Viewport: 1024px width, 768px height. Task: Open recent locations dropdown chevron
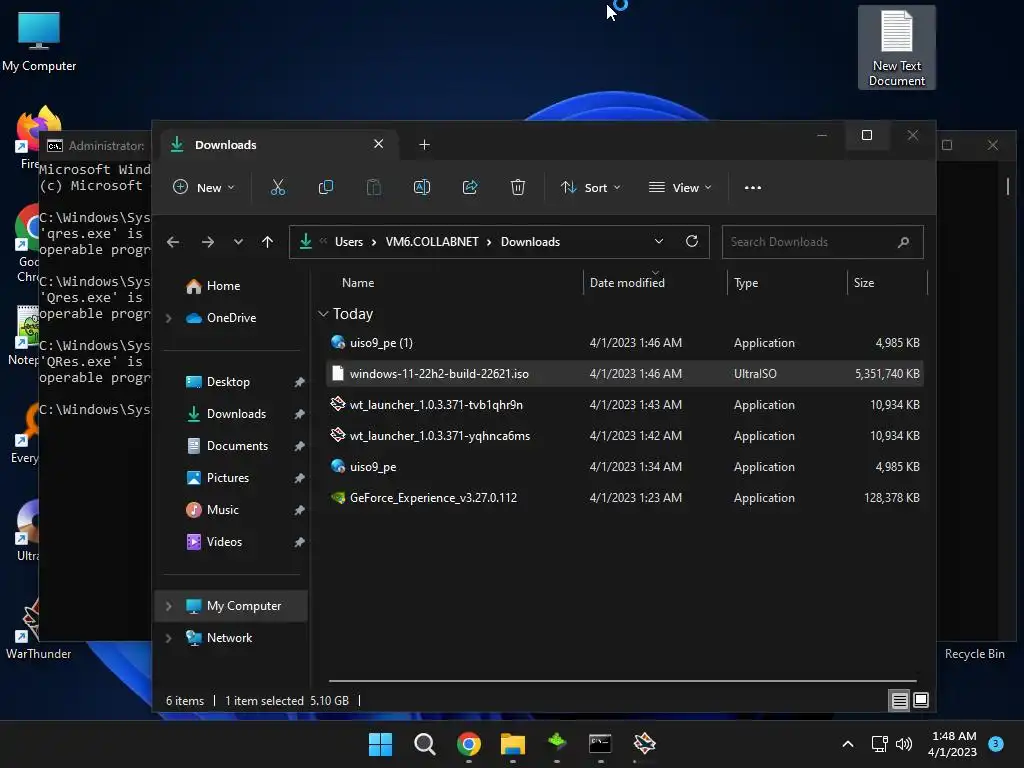pos(238,242)
